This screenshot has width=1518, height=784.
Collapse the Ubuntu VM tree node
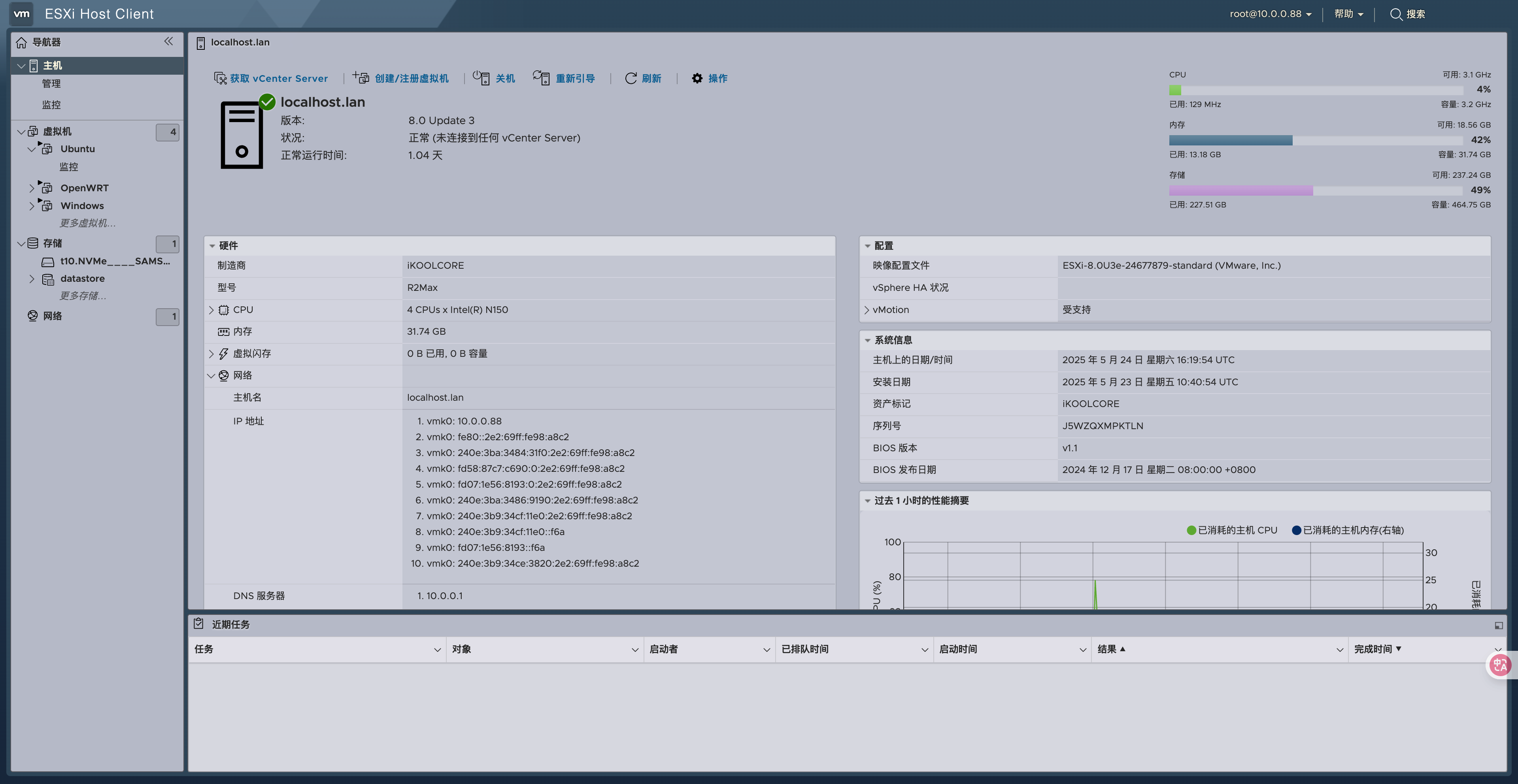point(32,149)
